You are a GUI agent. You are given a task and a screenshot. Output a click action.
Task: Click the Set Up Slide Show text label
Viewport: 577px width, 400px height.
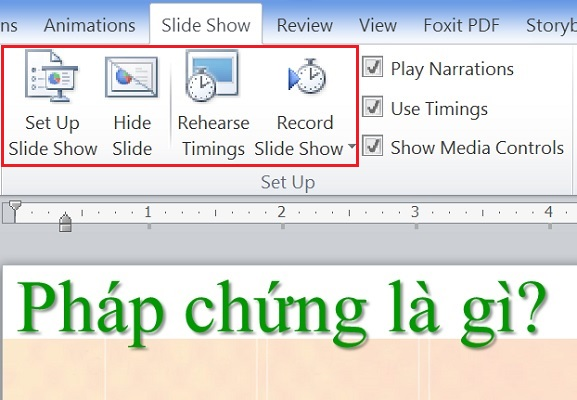click(53, 136)
